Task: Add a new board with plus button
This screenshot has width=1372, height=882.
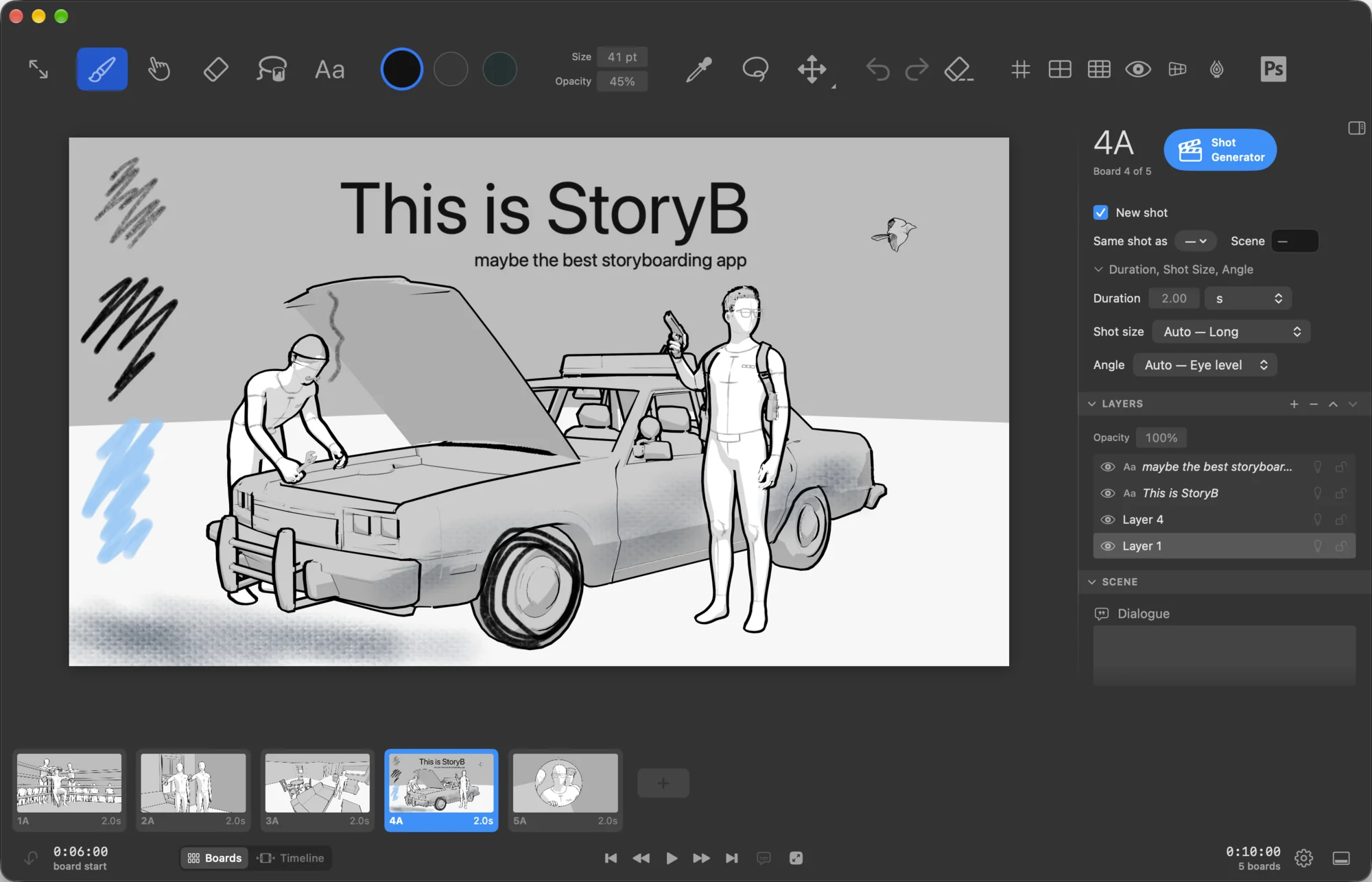Action: [663, 783]
